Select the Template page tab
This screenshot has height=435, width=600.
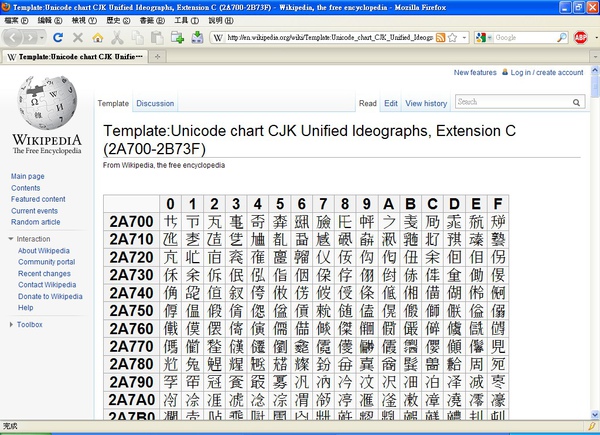pyautogui.click(x=113, y=103)
